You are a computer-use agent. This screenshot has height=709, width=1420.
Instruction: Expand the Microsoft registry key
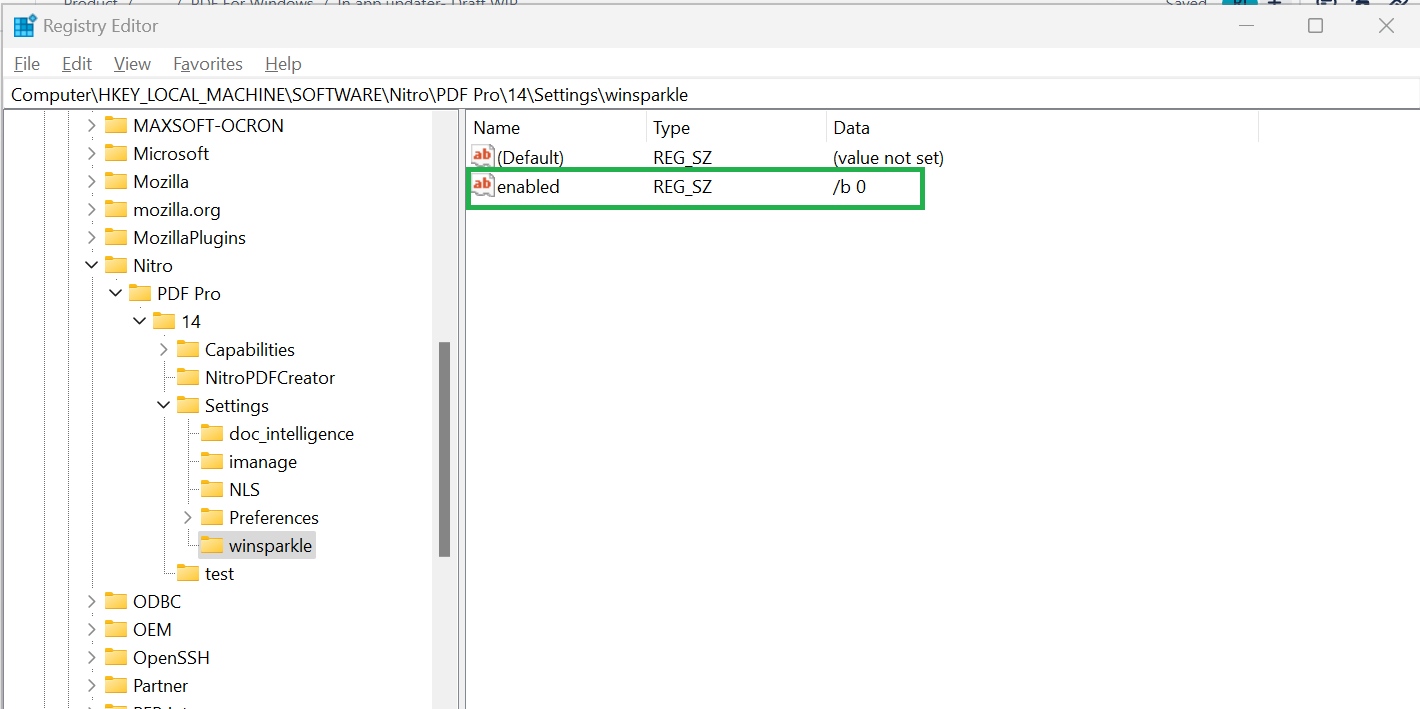click(92, 154)
